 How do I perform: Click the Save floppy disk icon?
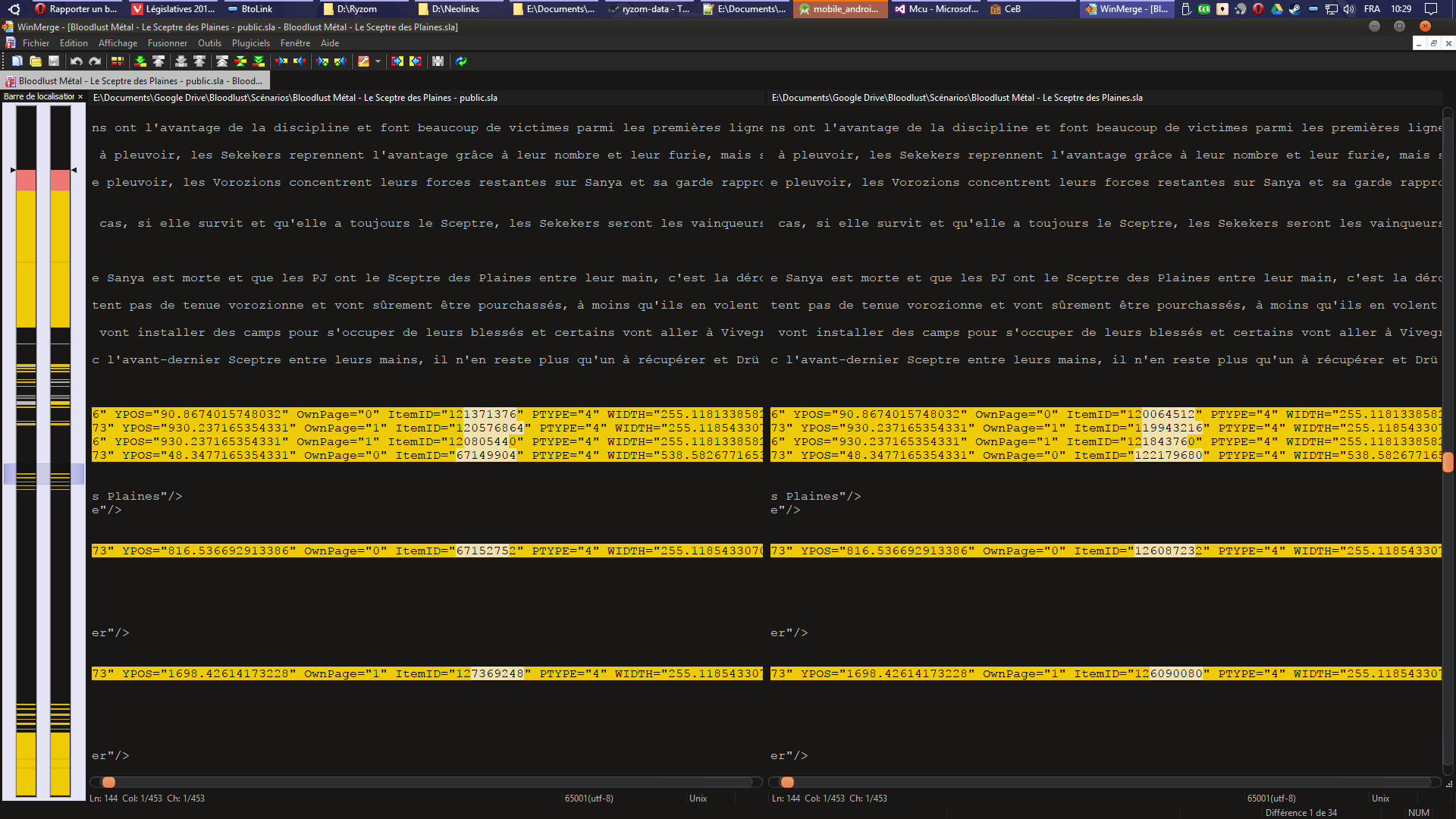[54, 61]
